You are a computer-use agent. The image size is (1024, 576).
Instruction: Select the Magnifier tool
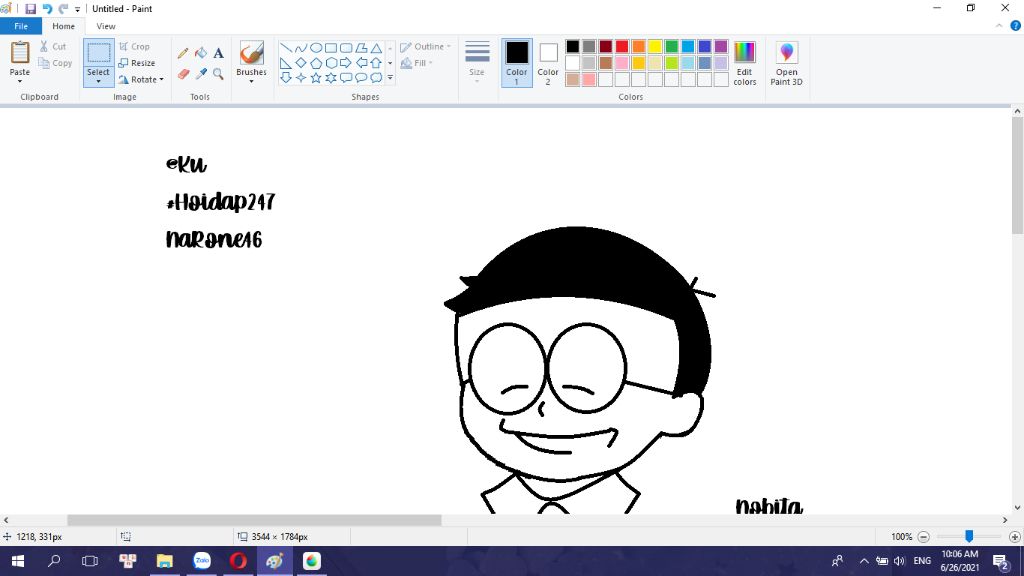[x=218, y=74]
